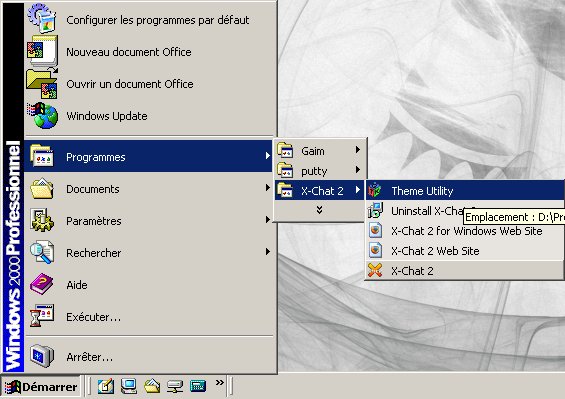Click the X-Chat 2 Web Site icon
The width and height of the screenshot is (565, 399).
click(x=375, y=250)
